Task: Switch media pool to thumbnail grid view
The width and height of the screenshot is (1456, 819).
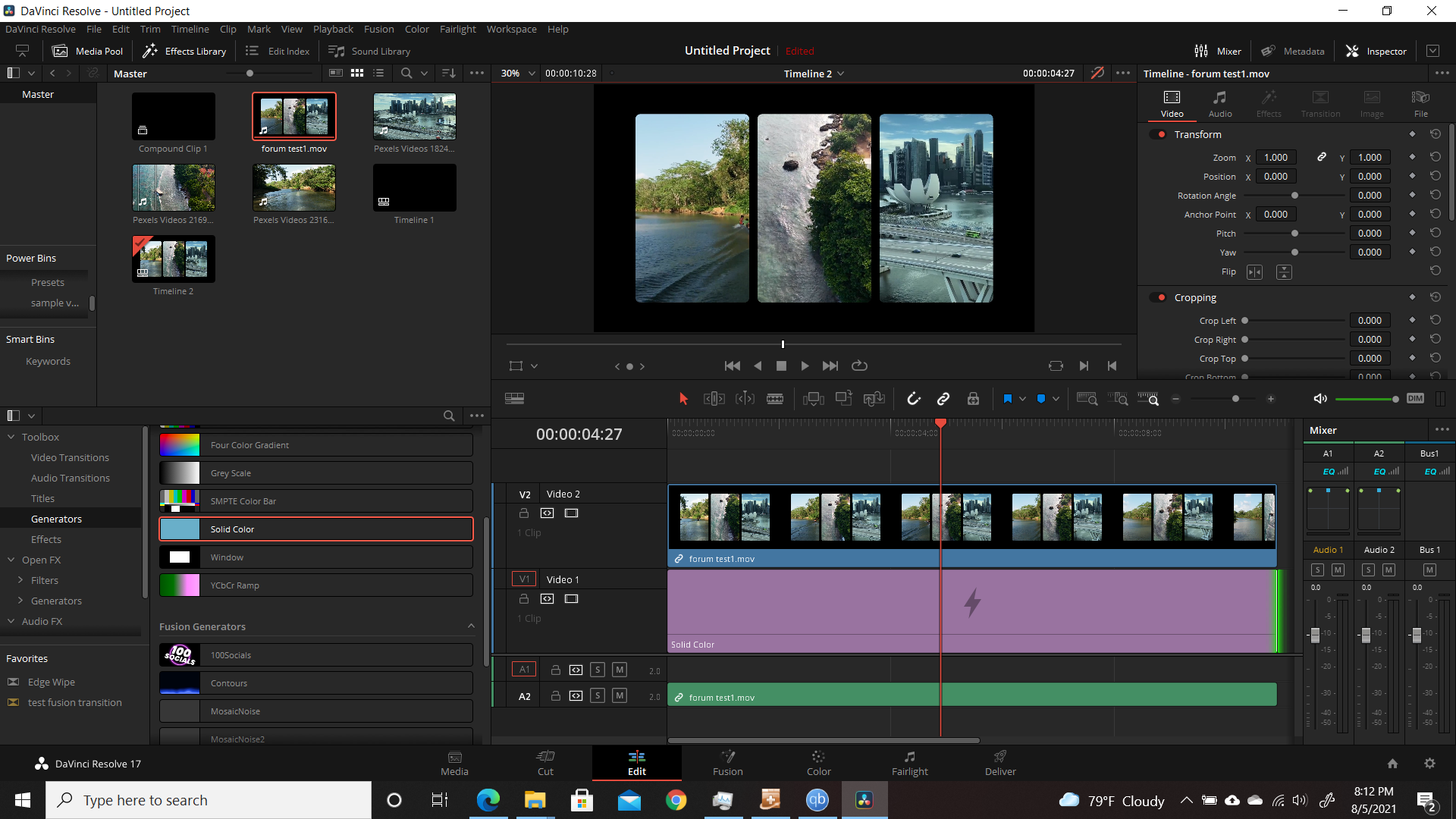Action: (356, 74)
